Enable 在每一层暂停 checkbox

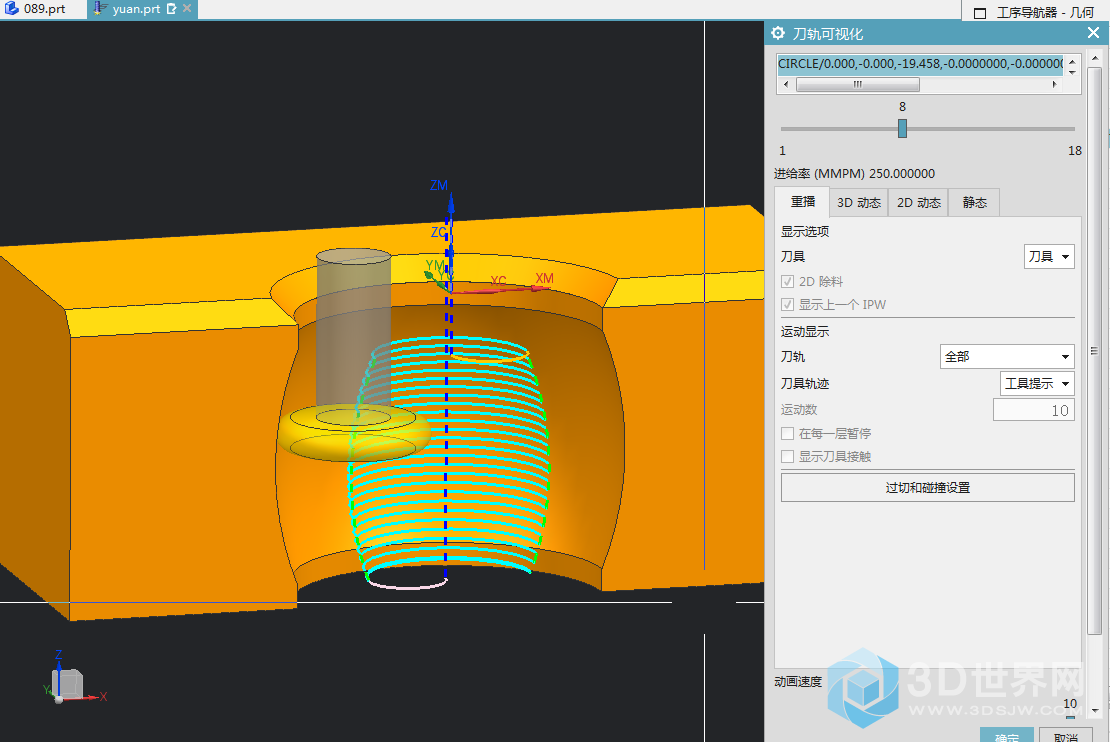tap(787, 433)
